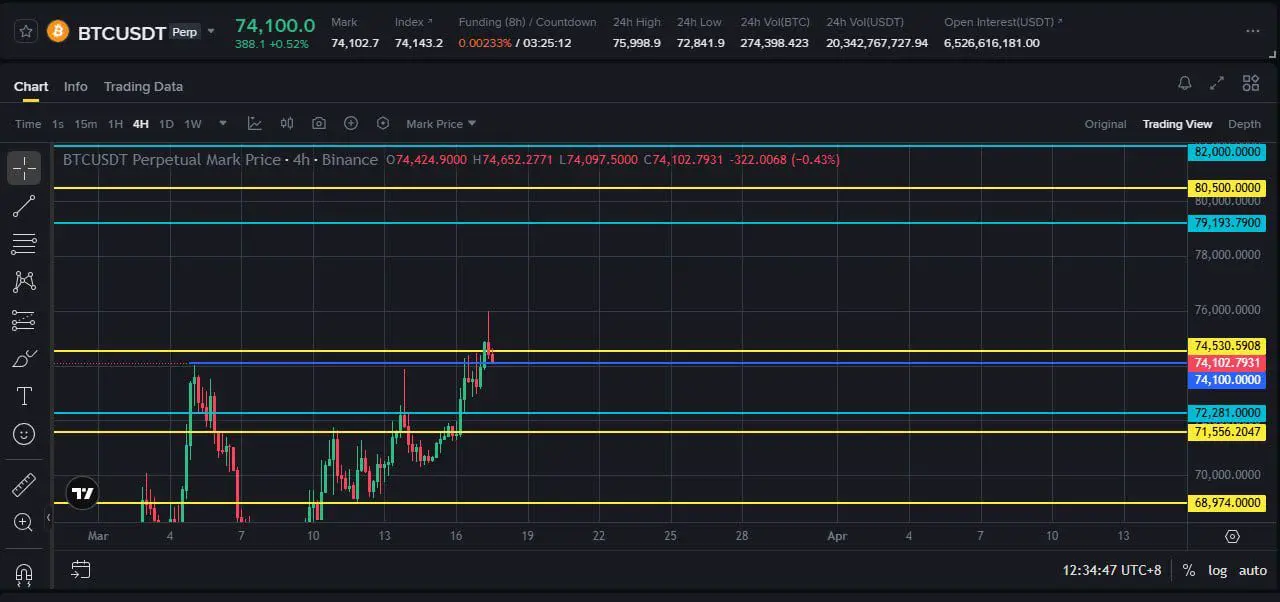The width and height of the screenshot is (1280, 602).
Task: Open price alert bell icon
Action: (x=1185, y=84)
